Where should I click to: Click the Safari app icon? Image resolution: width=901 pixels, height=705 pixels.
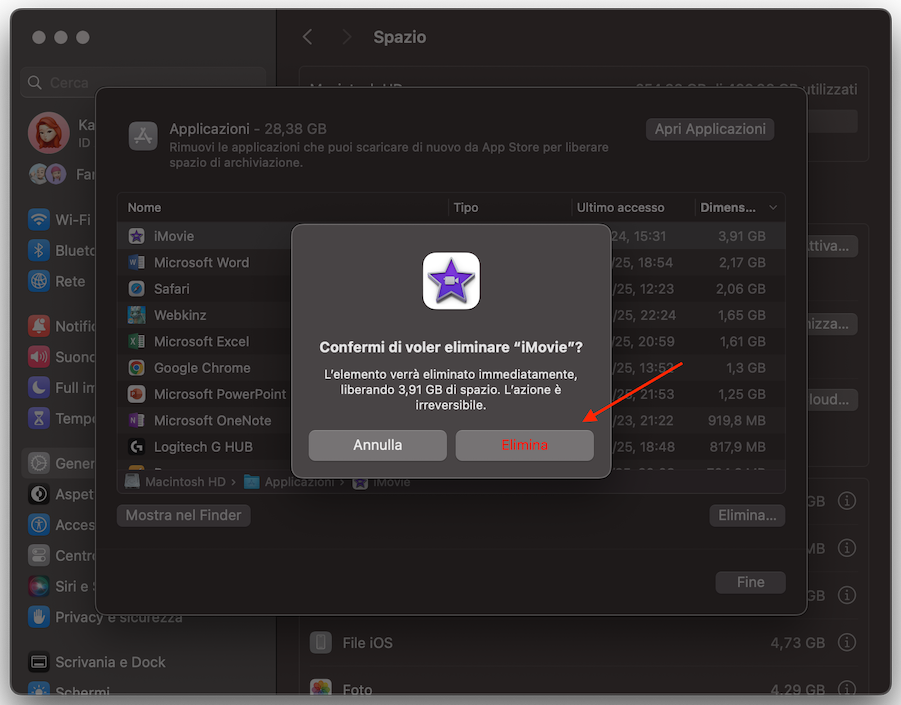[134, 288]
